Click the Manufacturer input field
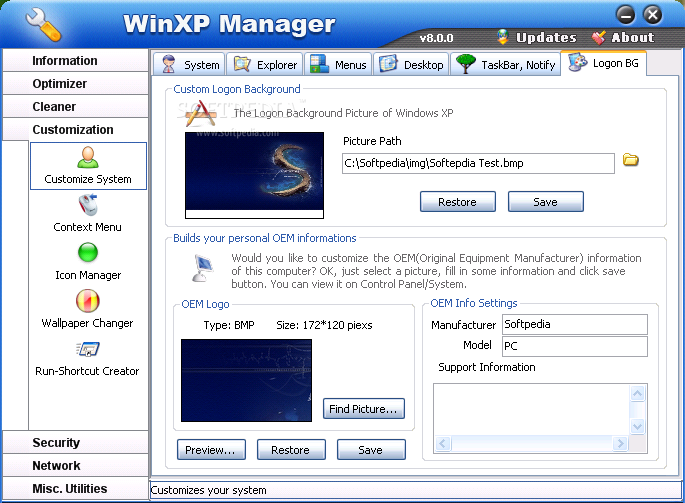Image resolution: width=685 pixels, height=503 pixels. pyautogui.click(x=574, y=324)
